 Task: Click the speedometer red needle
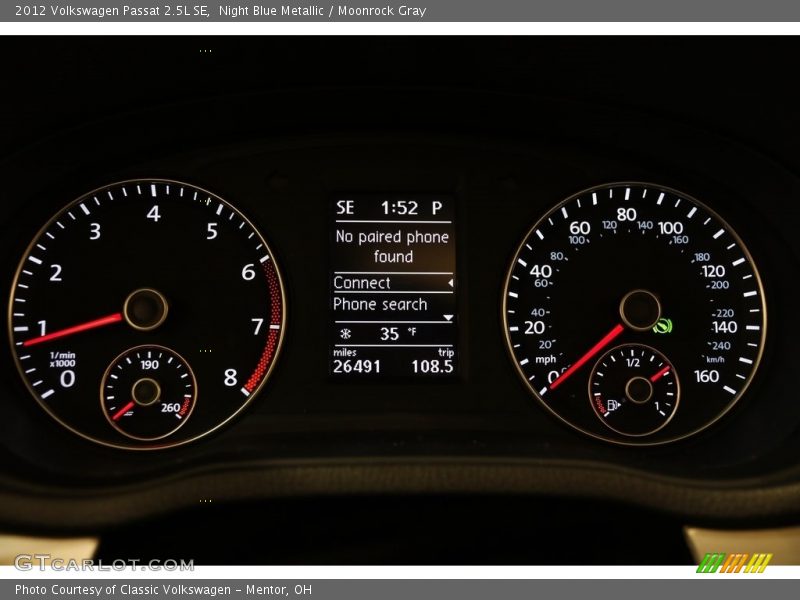pos(587,357)
